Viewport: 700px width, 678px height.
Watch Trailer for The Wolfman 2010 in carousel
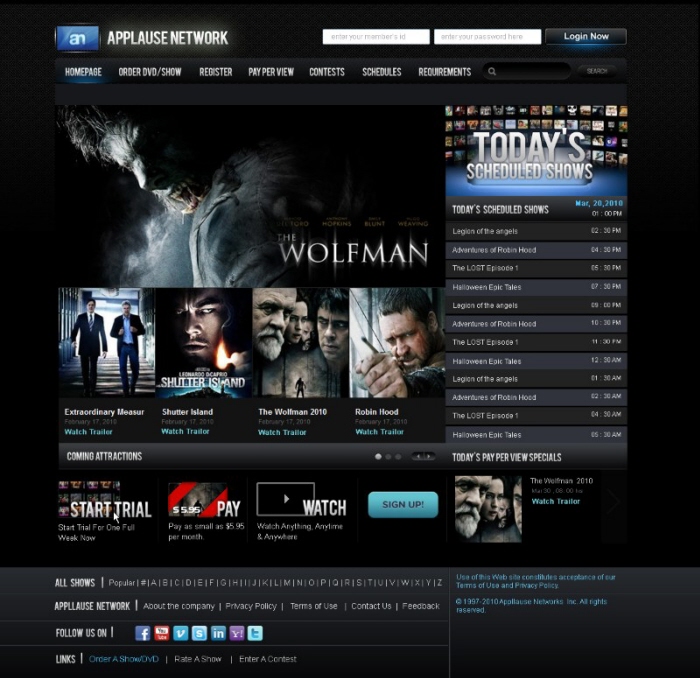(282, 432)
